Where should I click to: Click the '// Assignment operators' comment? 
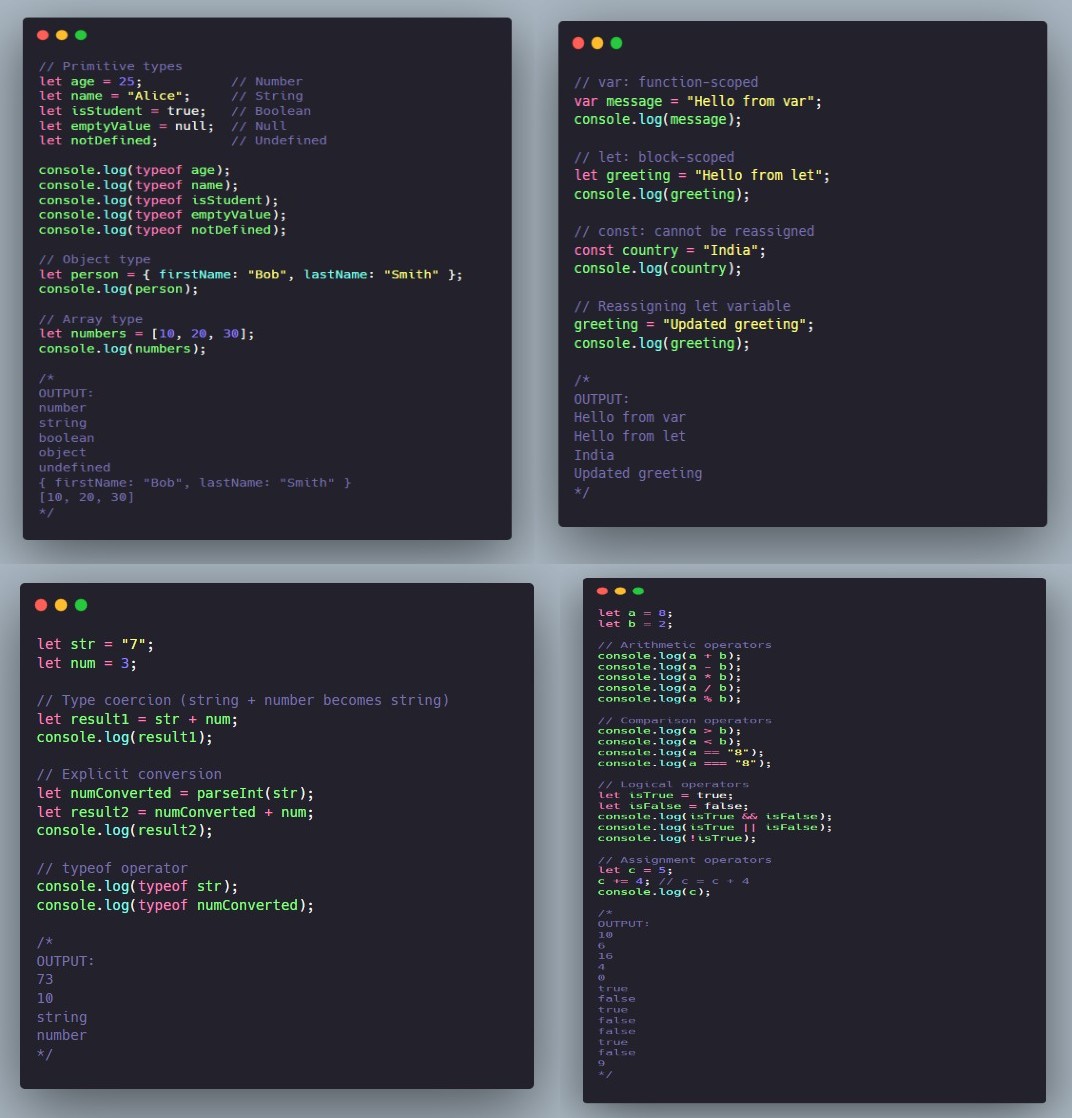(x=685, y=860)
